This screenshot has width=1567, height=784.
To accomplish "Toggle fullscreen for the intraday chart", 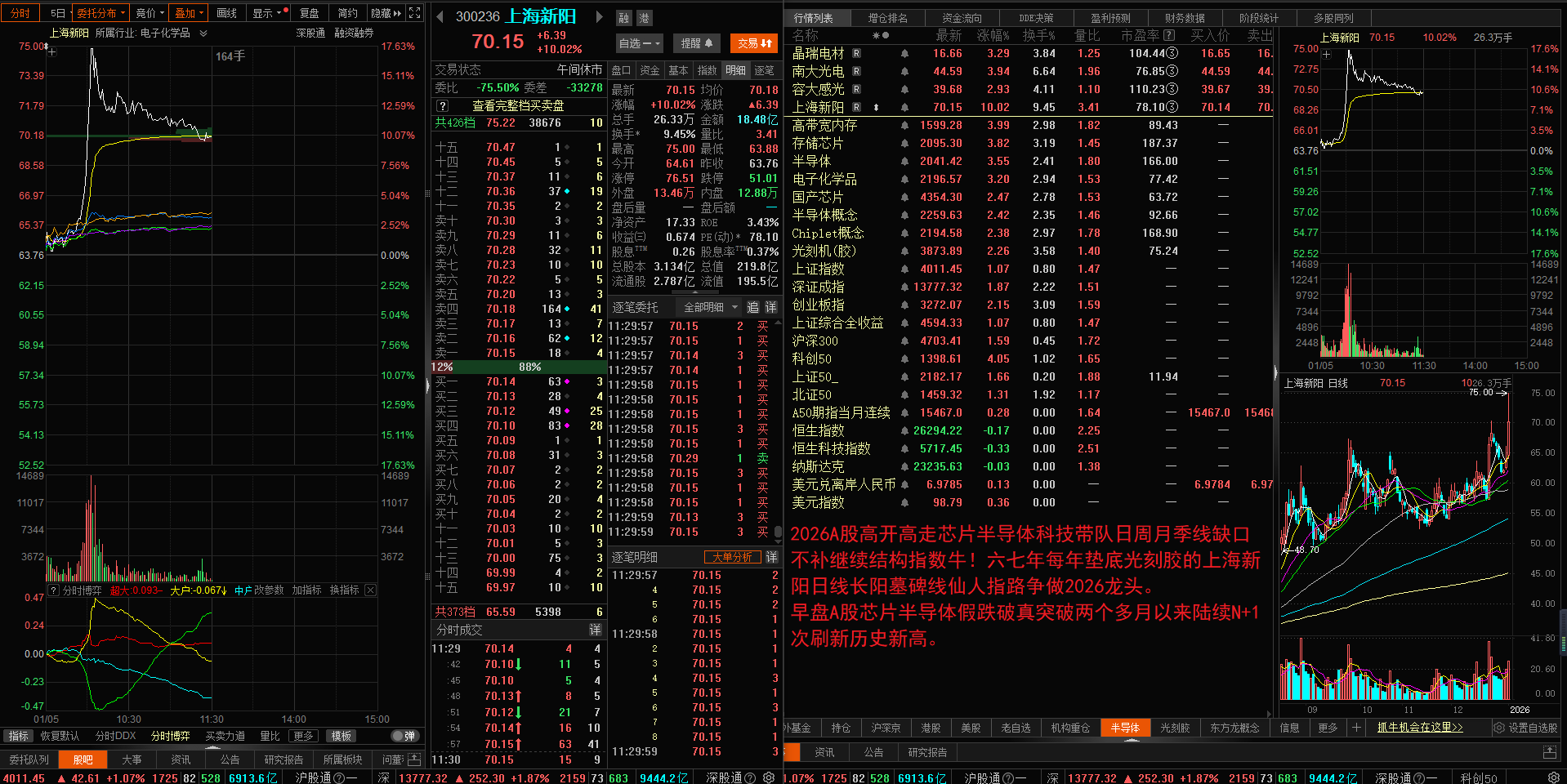I will point(414,13).
